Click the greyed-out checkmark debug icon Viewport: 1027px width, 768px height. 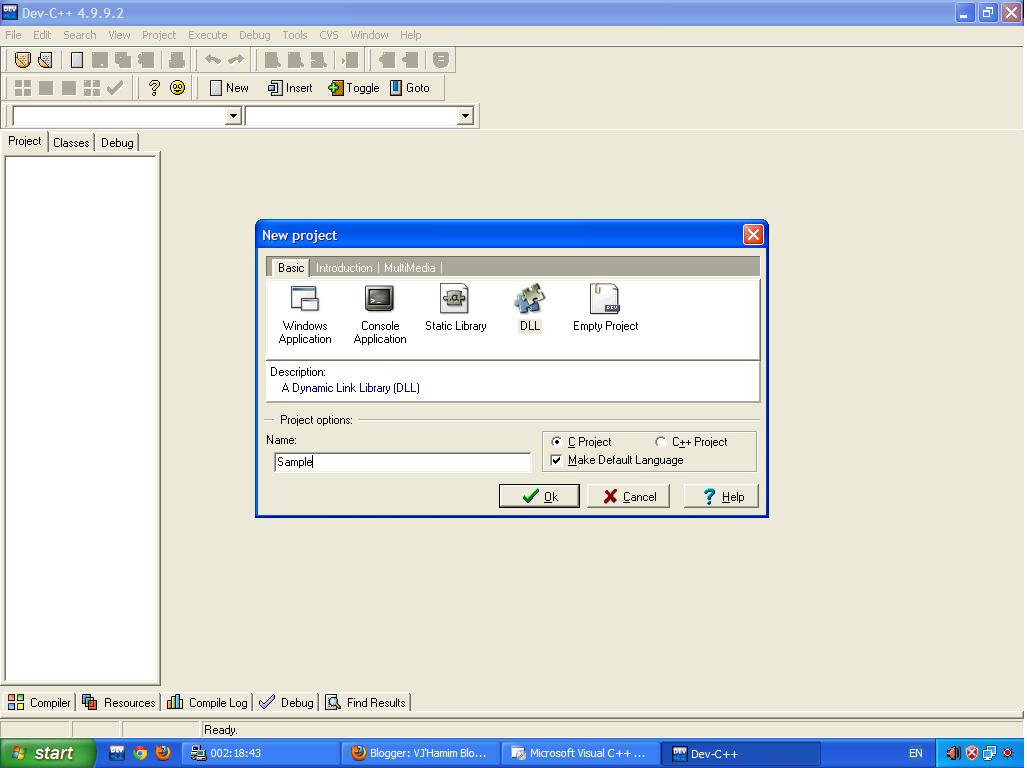(x=115, y=88)
